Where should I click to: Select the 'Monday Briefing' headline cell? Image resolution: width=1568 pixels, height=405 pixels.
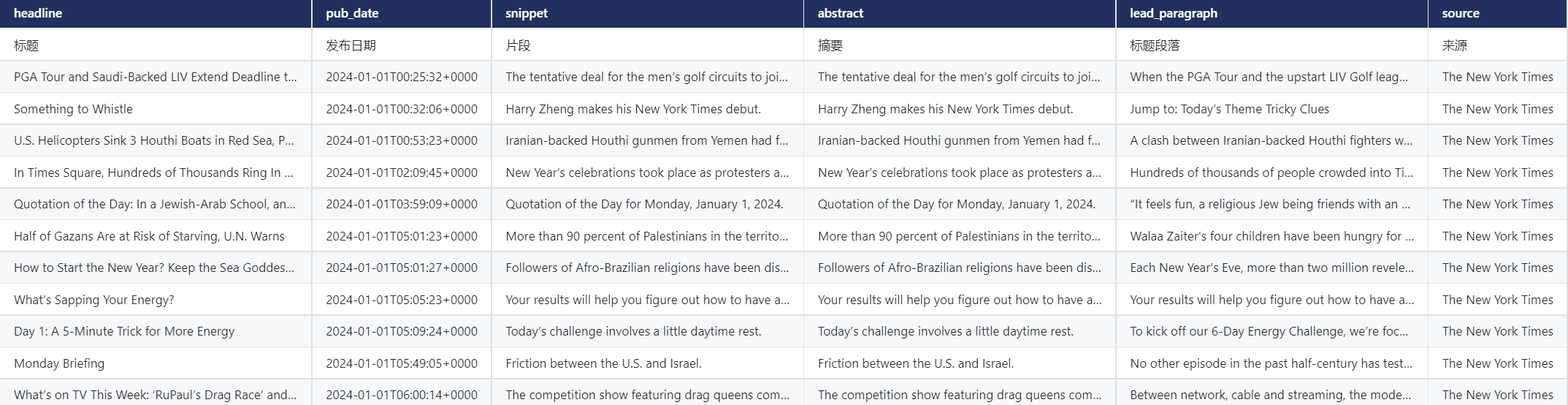click(59, 363)
